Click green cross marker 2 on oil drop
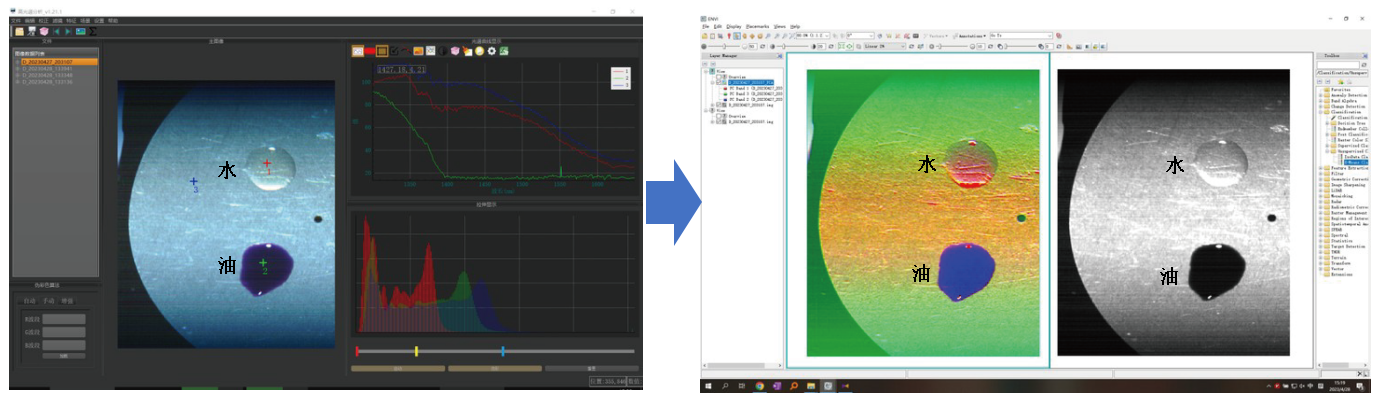 263,262
